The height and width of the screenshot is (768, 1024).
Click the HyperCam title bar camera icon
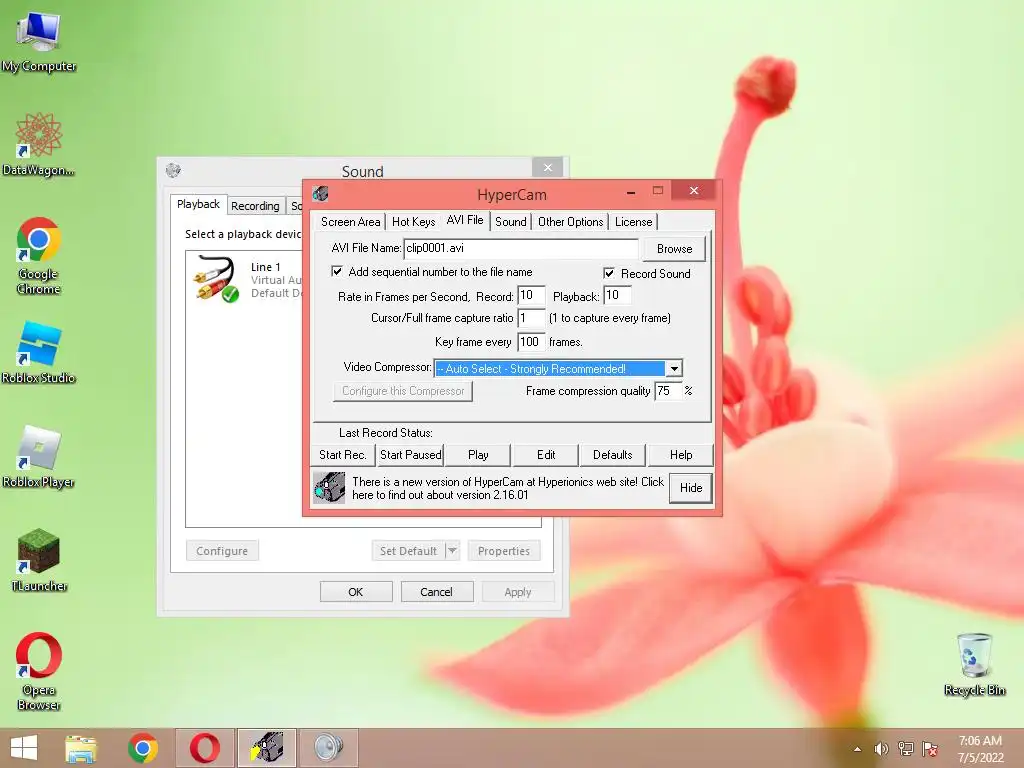pyautogui.click(x=320, y=193)
